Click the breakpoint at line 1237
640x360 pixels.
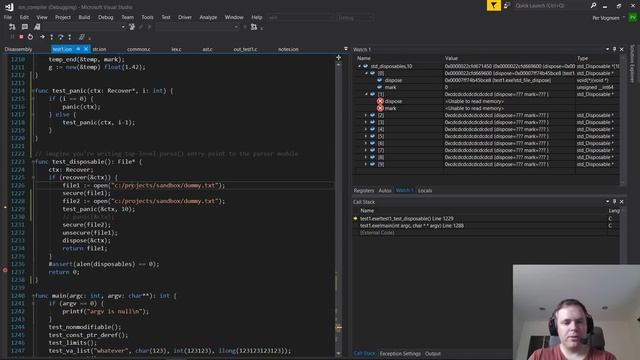pos(5,270)
